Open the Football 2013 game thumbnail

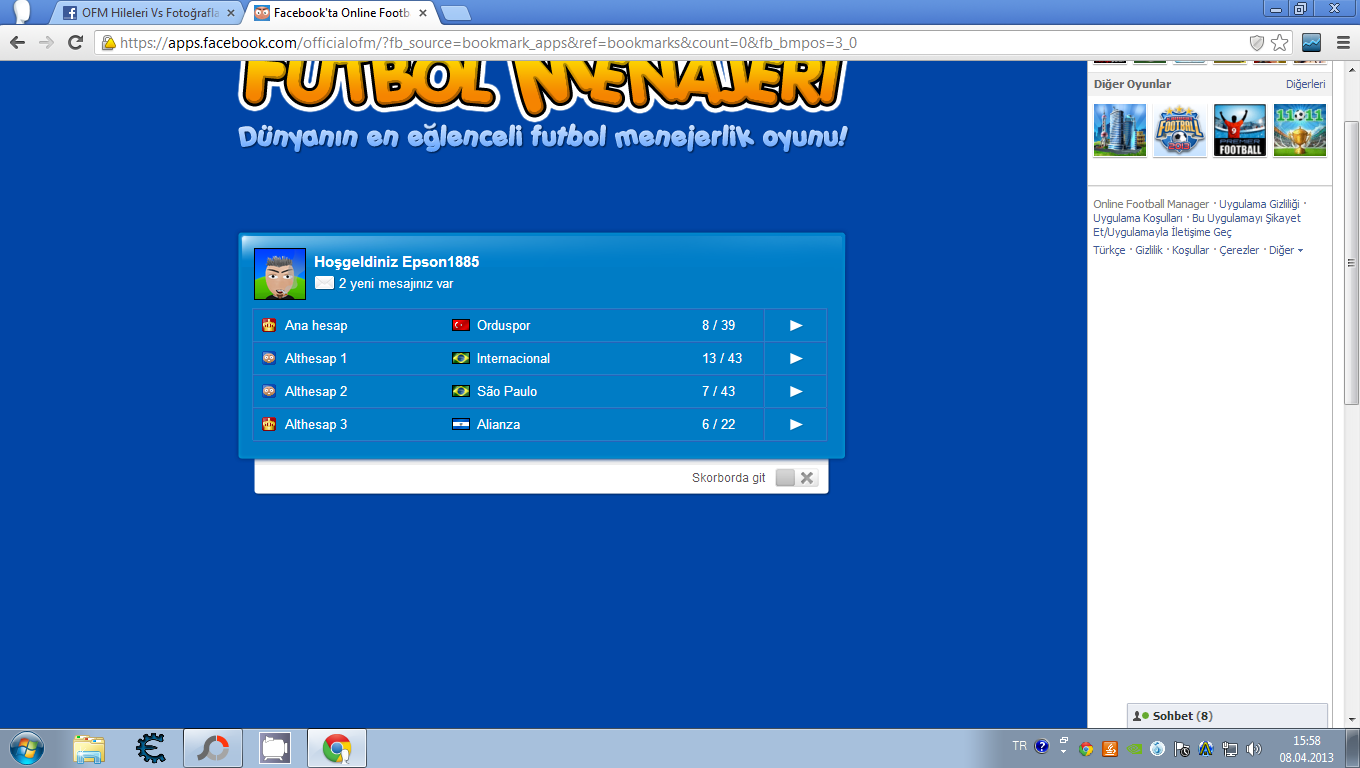point(1180,131)
